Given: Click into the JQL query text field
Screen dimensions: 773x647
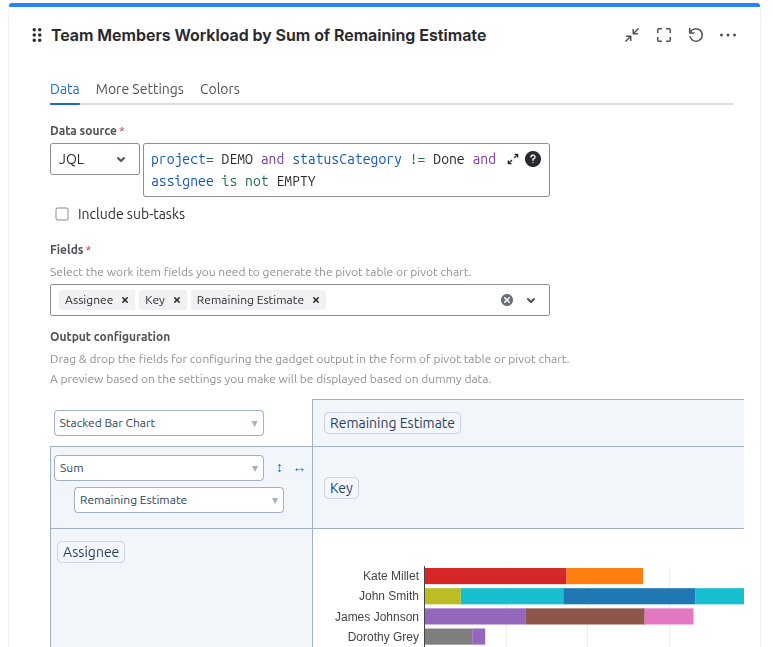Looking at the screenshot, I should [x=320, y=170].
